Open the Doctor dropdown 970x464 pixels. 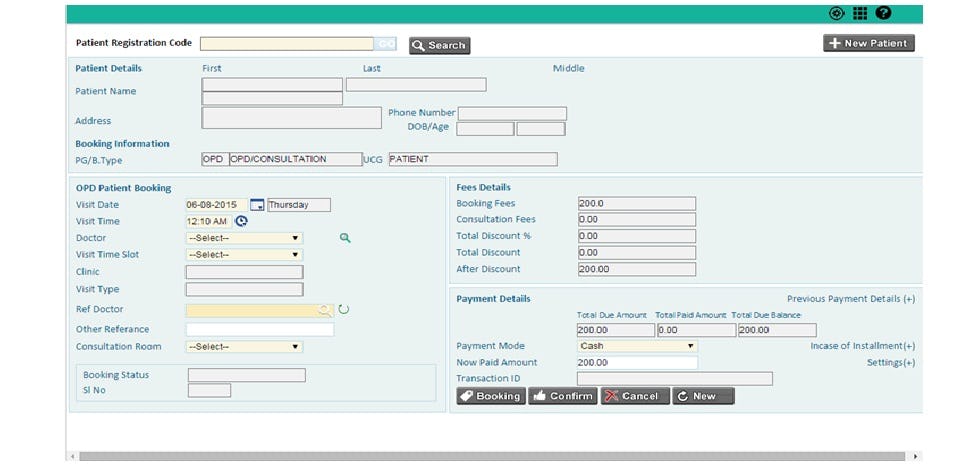coord(244,238)
